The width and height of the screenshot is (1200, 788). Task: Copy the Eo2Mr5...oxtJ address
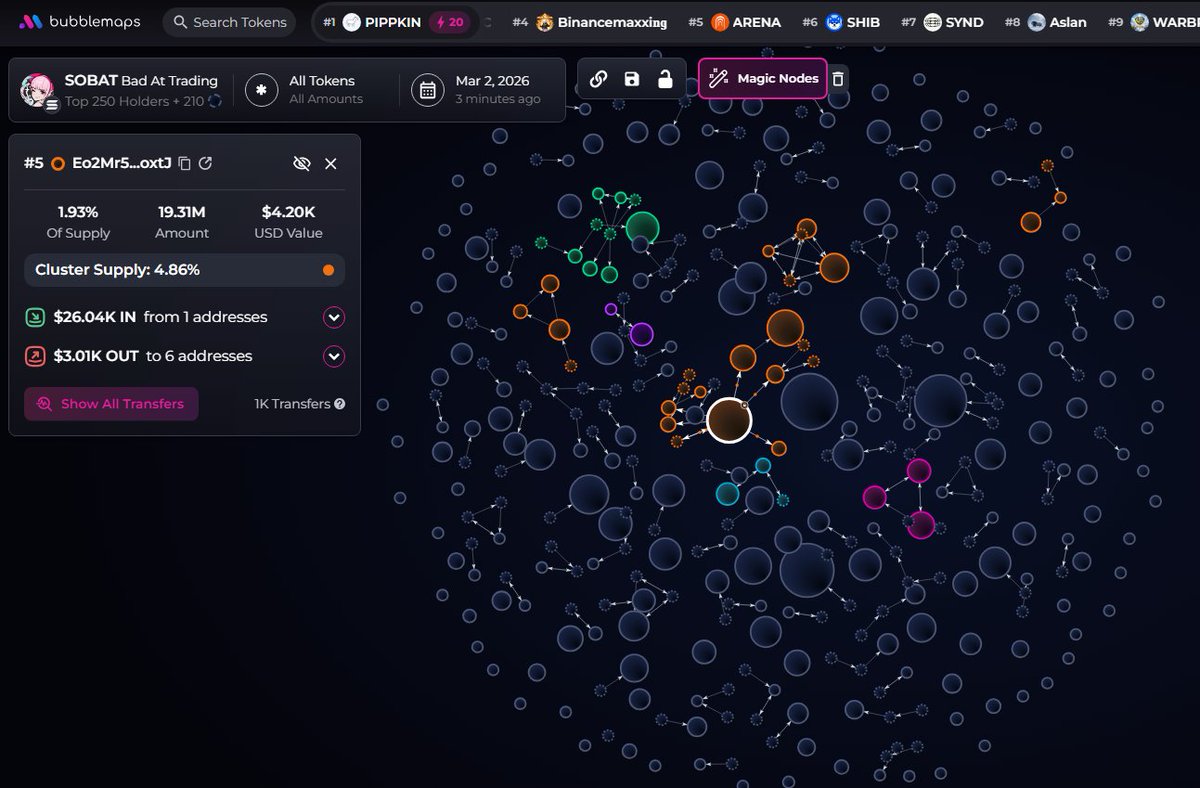[x=184, y=163]
